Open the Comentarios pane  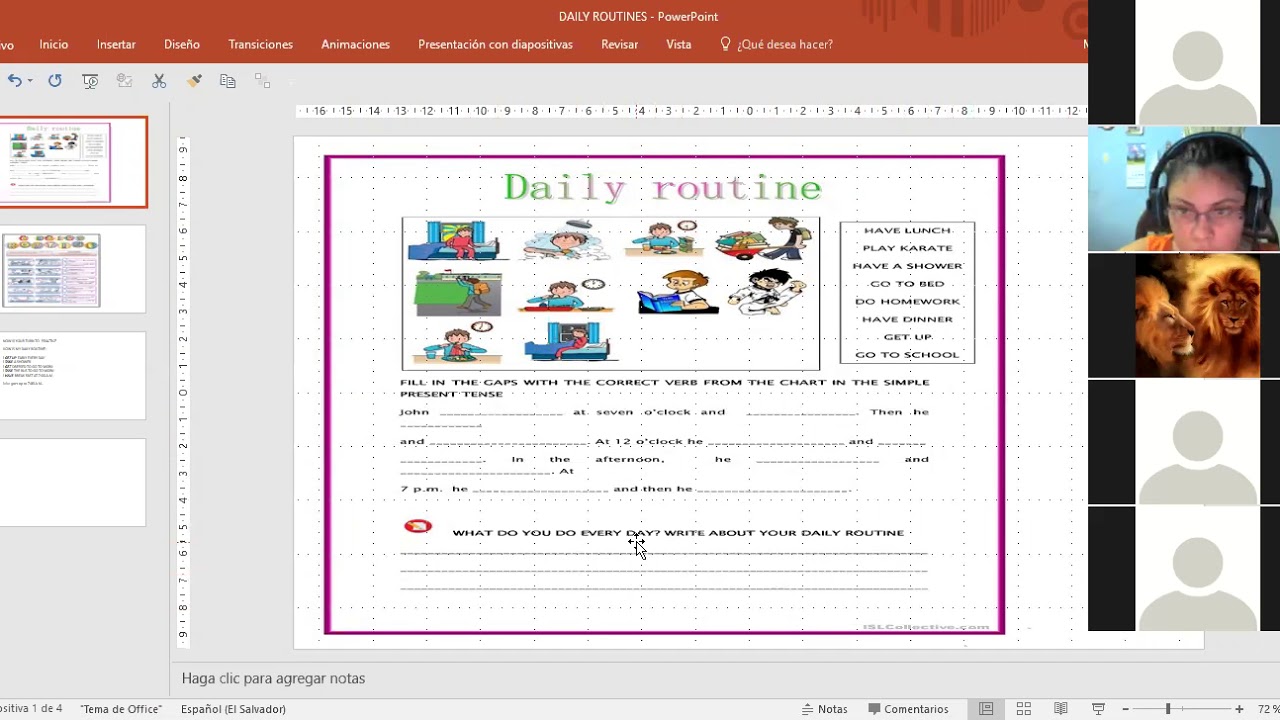908,709
